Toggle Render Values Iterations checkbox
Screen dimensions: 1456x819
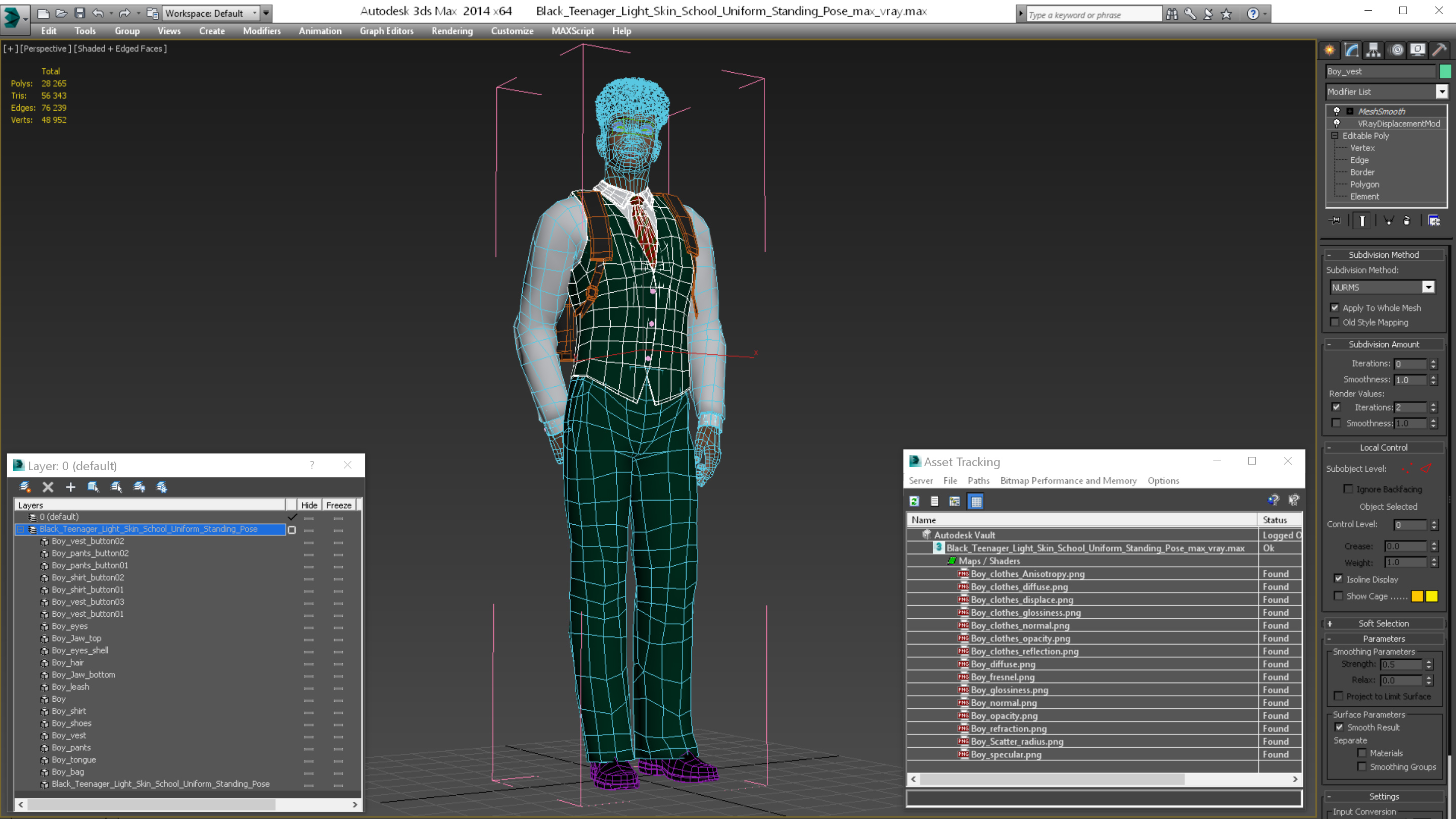click(1336, 407)
